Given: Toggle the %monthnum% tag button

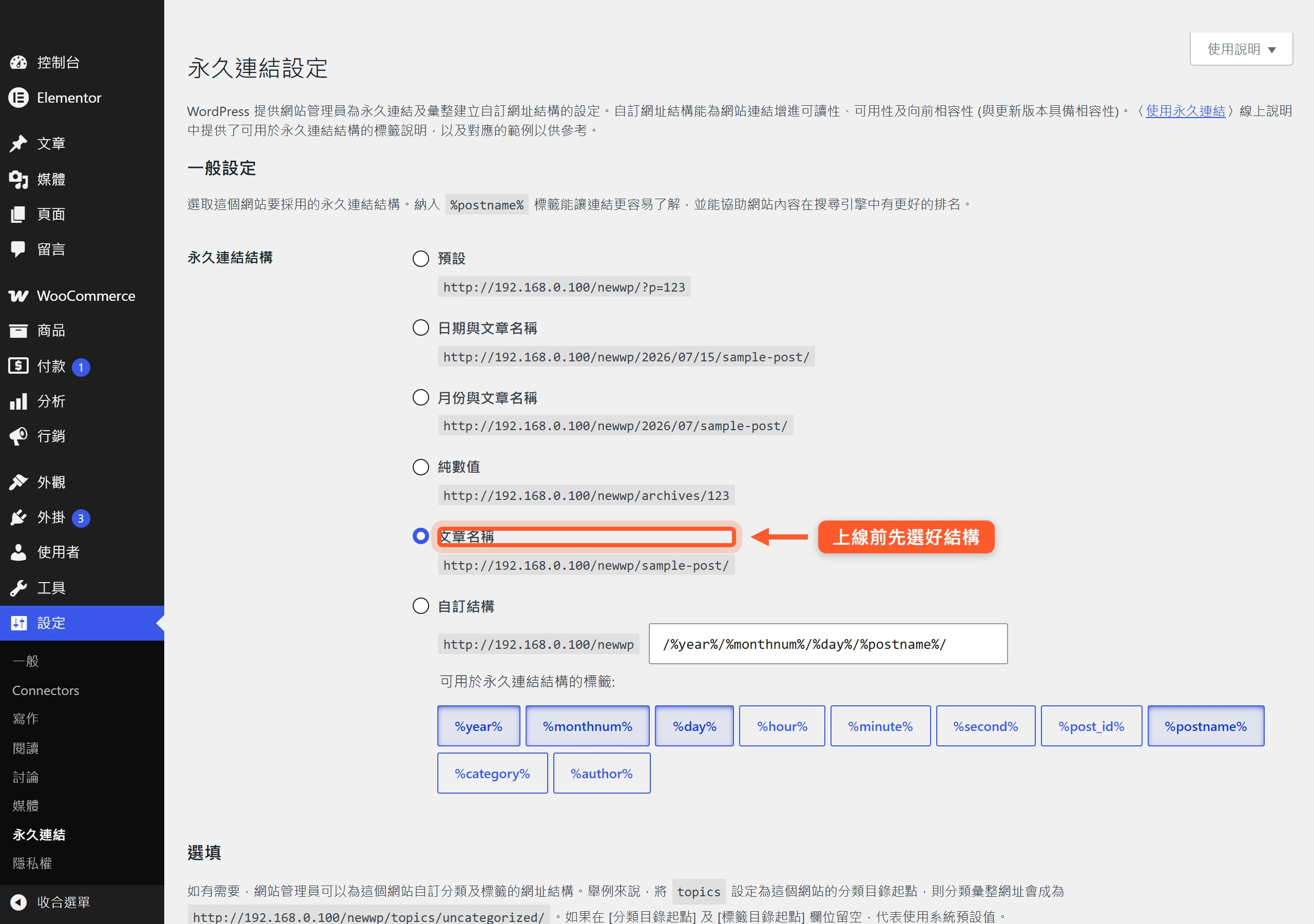Looking at the screenshot, I should [587, 726].
